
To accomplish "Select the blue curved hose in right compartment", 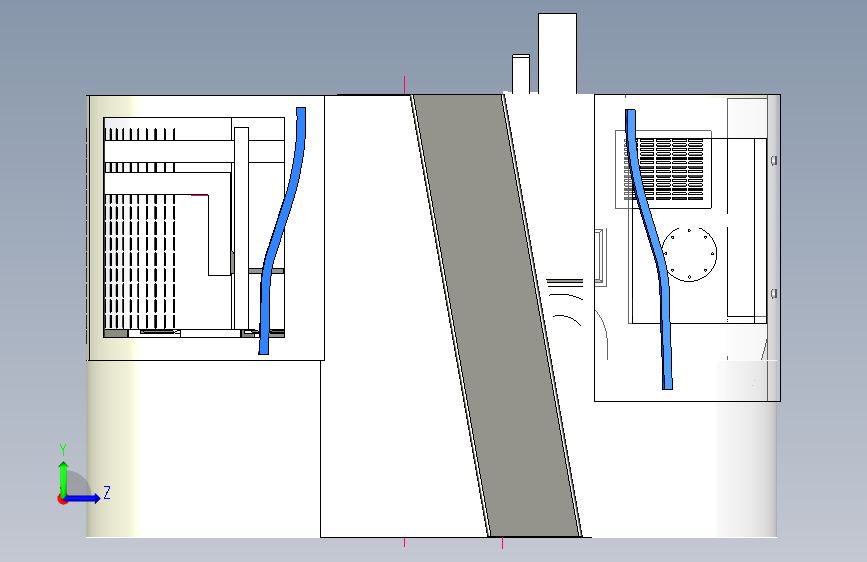I will 649,249.
